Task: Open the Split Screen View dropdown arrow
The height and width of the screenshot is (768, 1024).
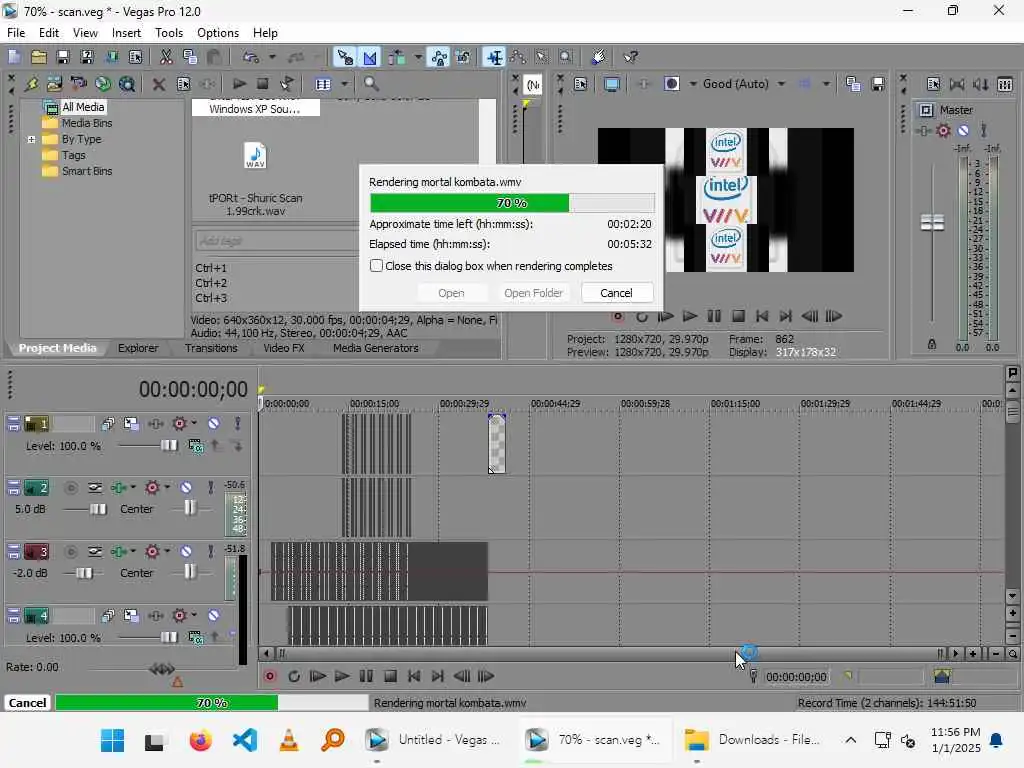Action: click(x=693, y=84)
